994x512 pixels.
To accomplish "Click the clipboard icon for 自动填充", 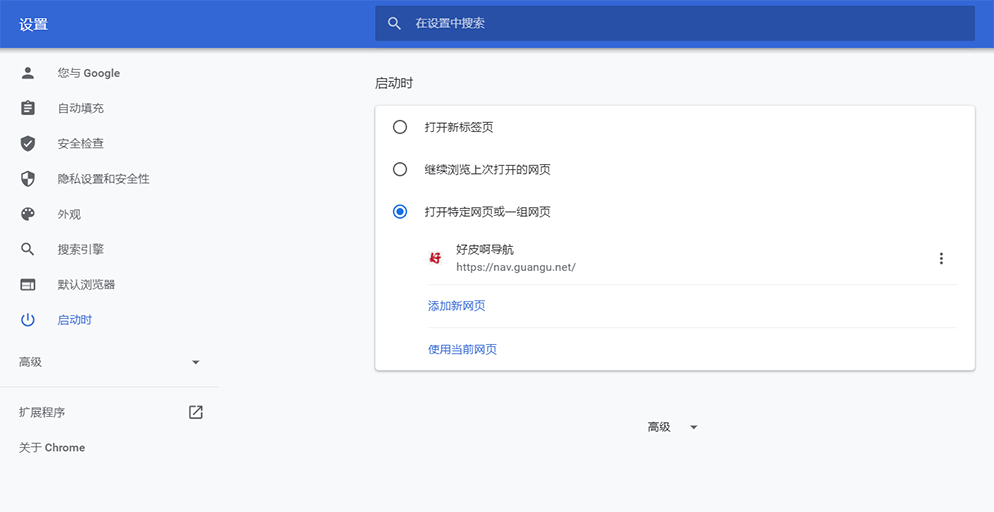I will 28,108.
